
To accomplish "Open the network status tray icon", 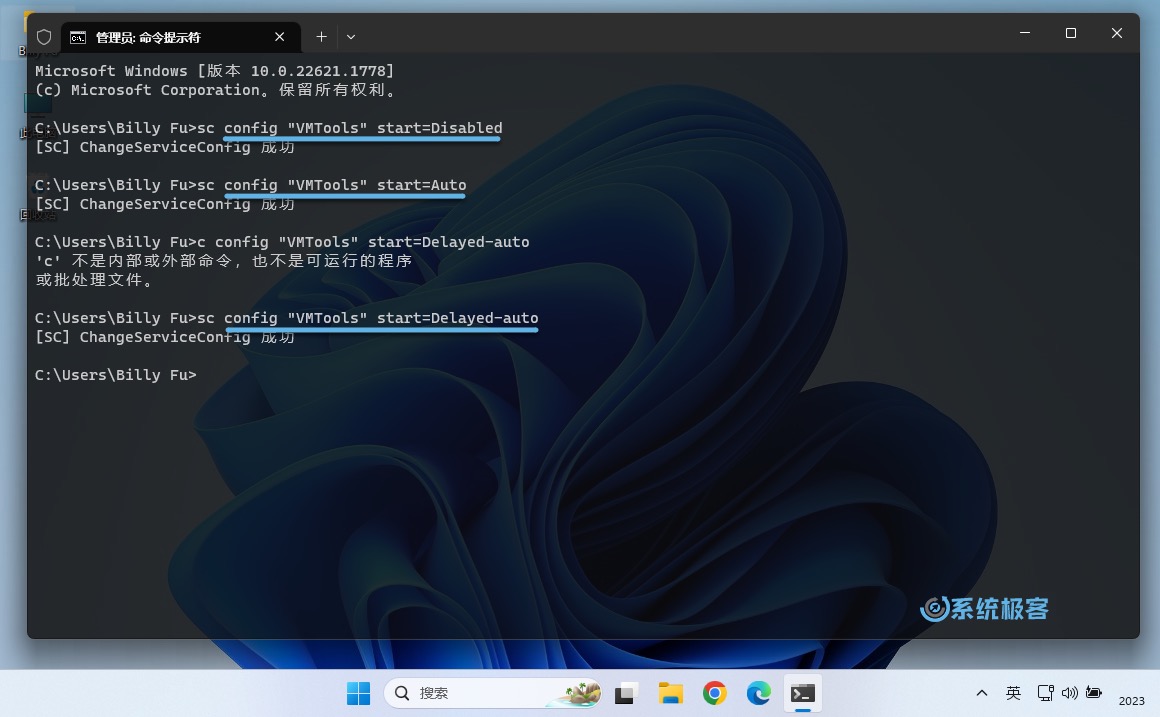I will pyautogui.click(x=1045, y=693).
